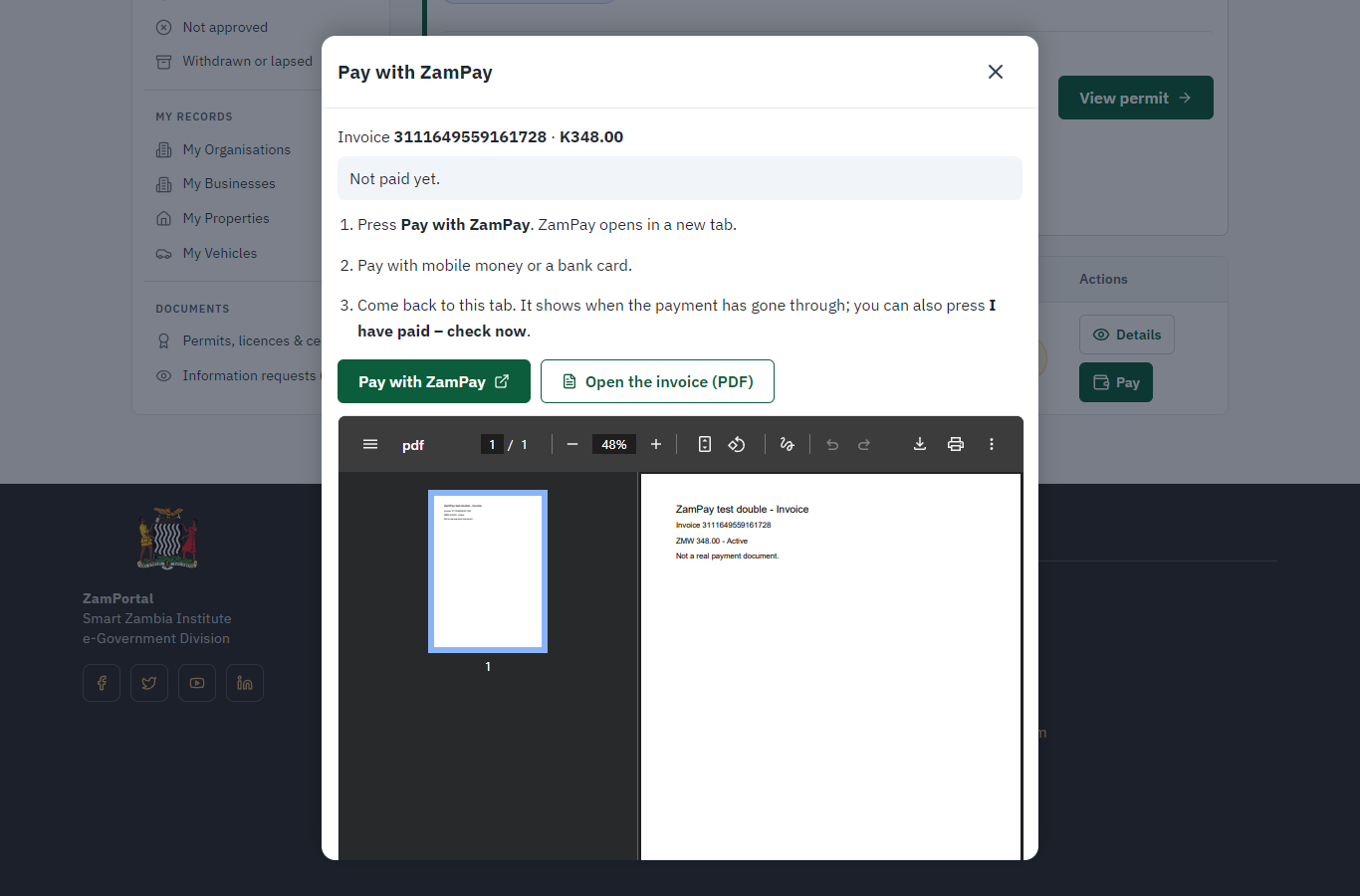This screenshot has height=896, width=1360.
Task: Click the 'ZamPay test double - Invoice' heading
Action: (742, 509)
